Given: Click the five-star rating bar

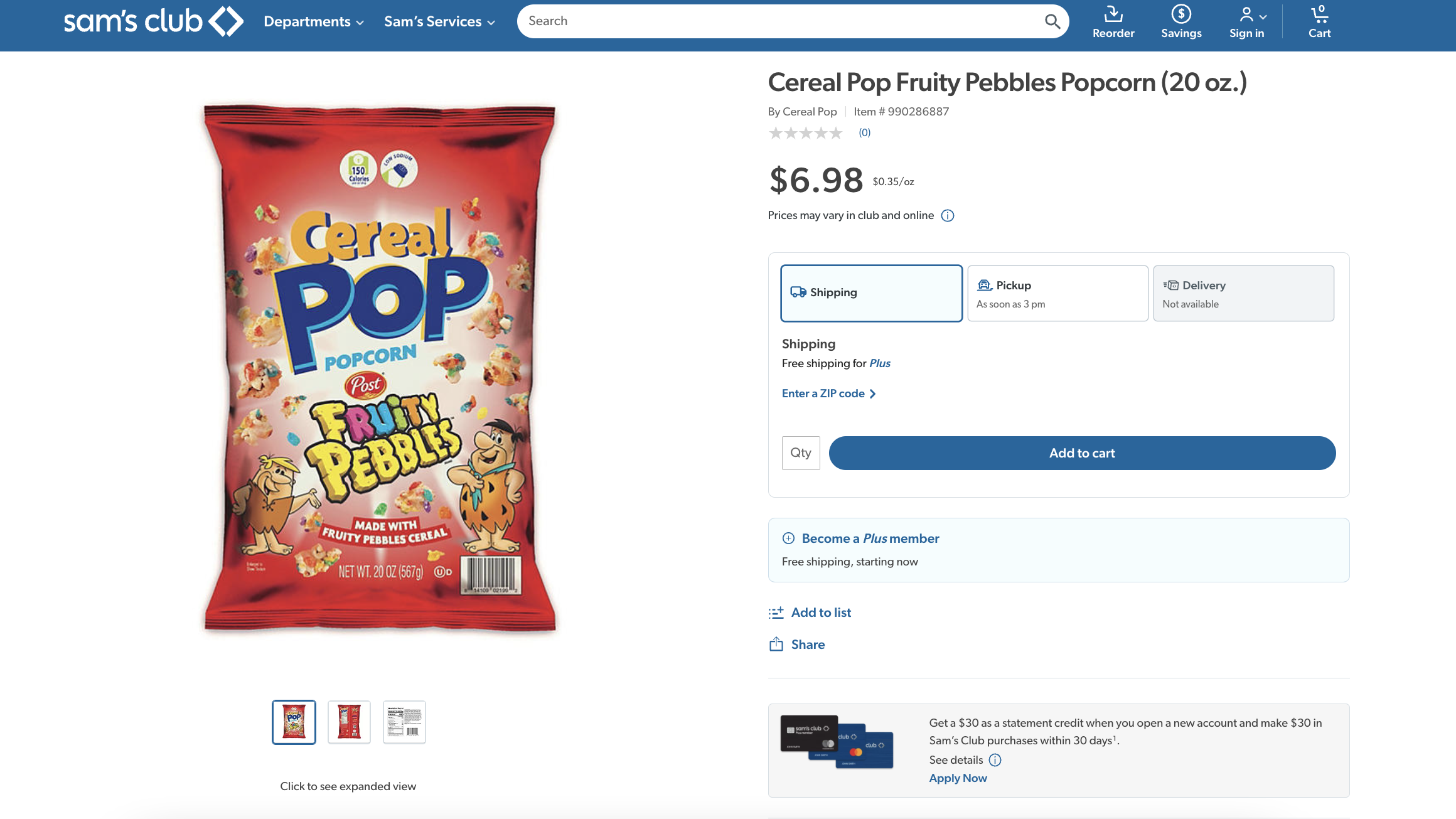Looking at the screenshot, I should pos(806,133).
